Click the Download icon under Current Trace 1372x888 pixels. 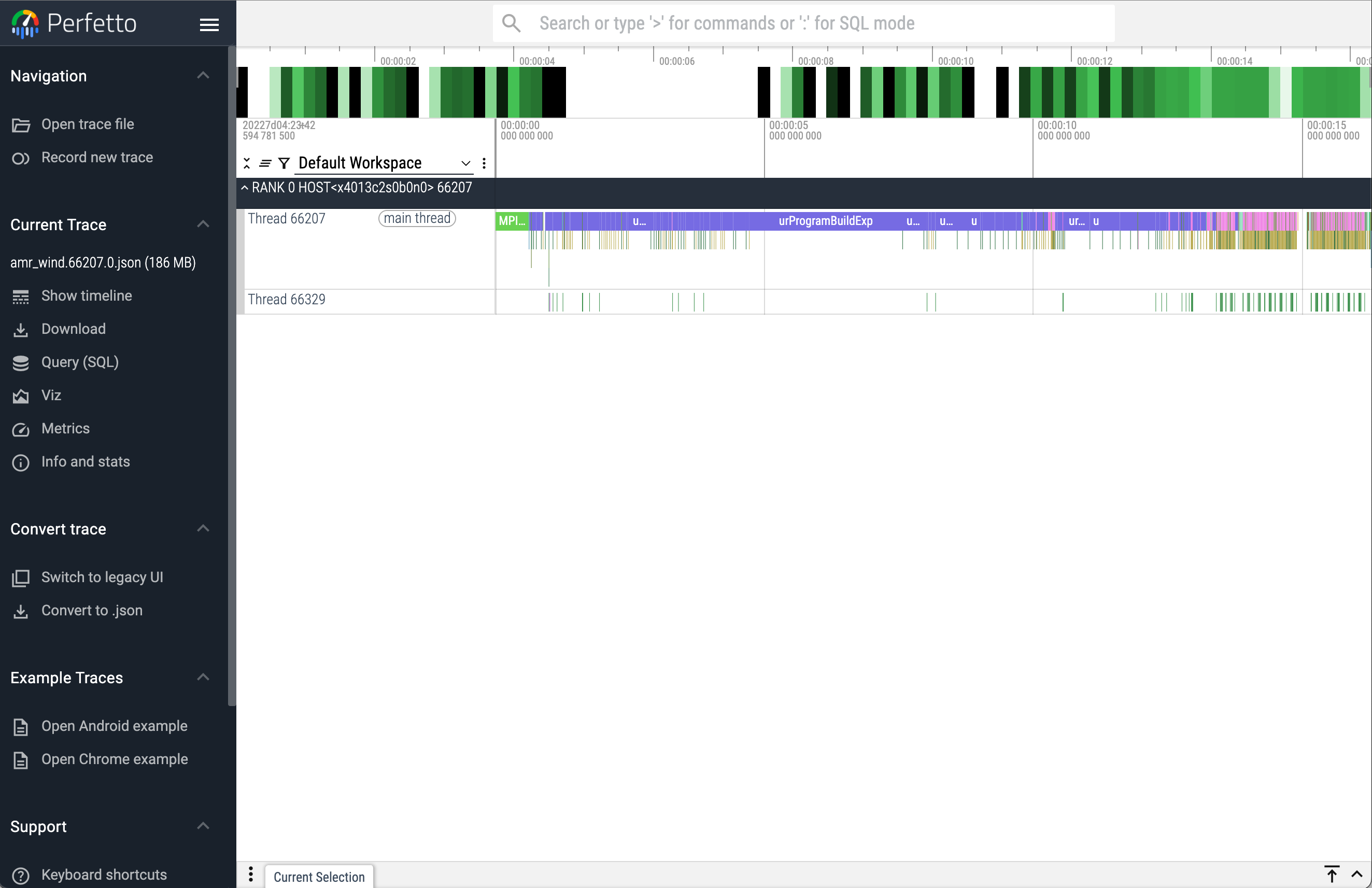[x=21, y=329]
